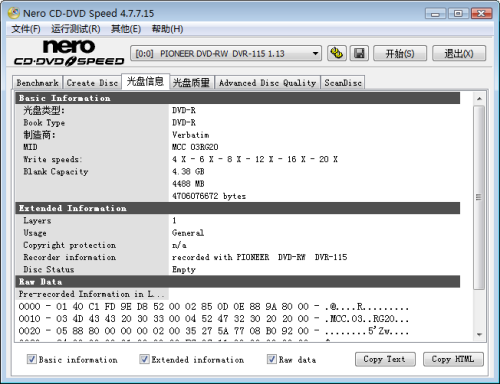Click the Basic Information section header

(x=237, y=98)
